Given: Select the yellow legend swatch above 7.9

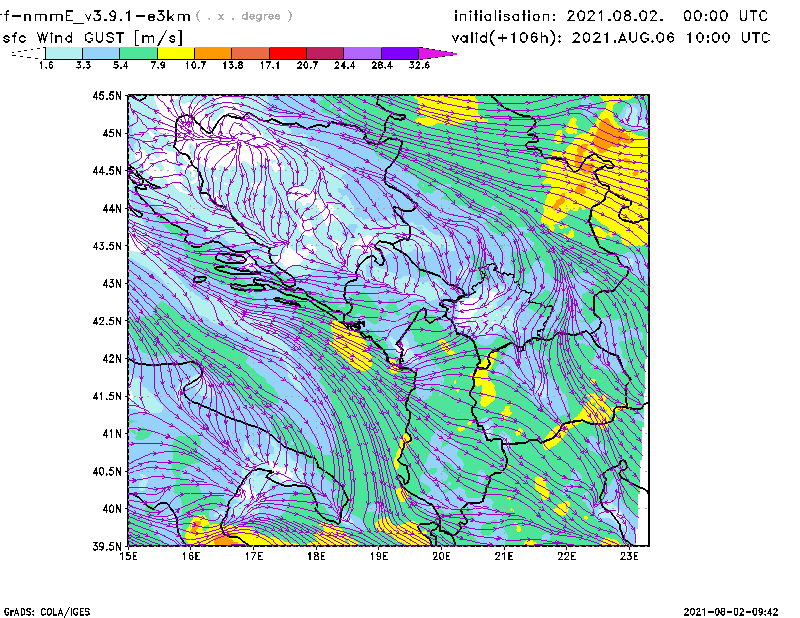Looking at the screenshot, I should [x=176, y=53].
